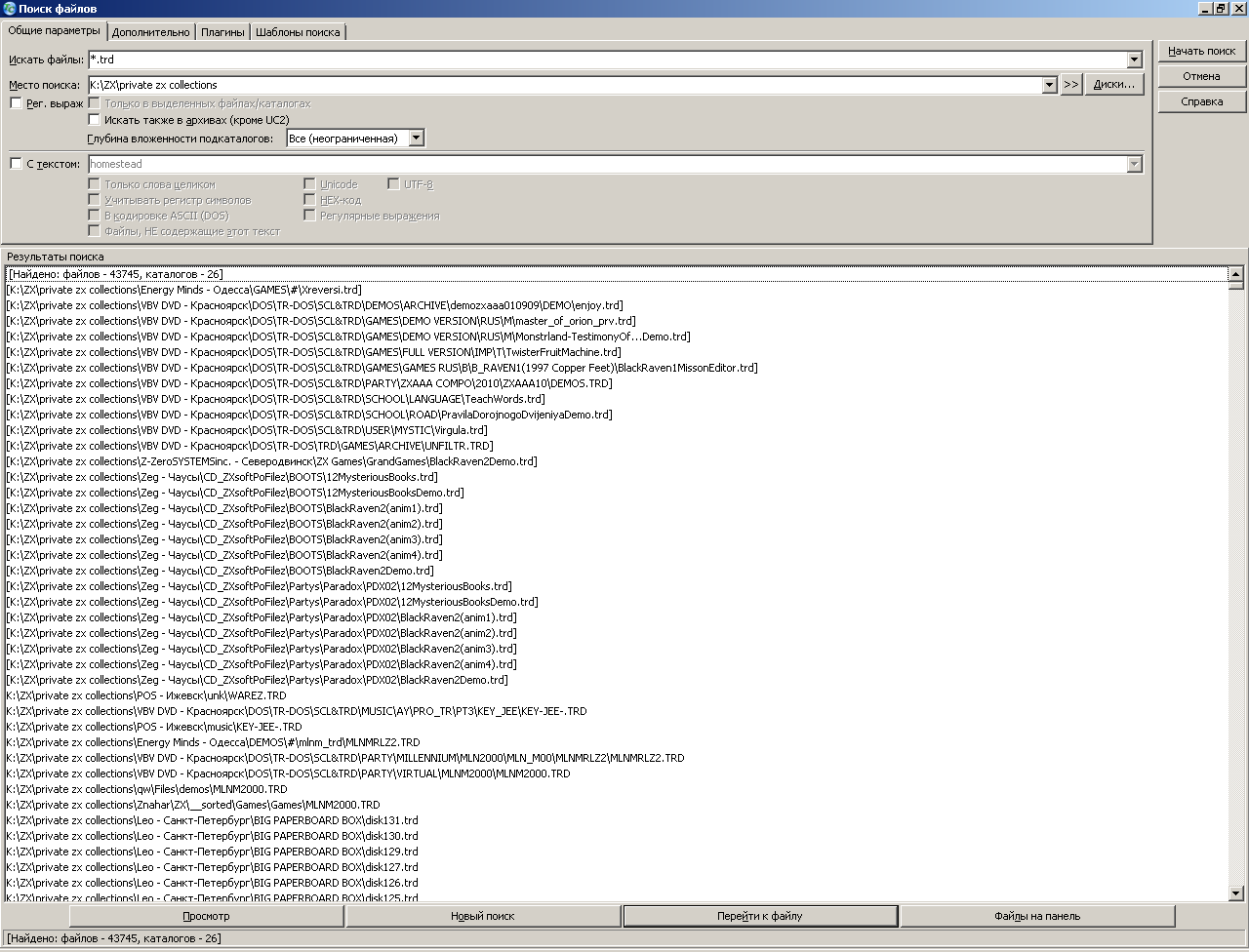The image size is (1249, 952).
Task: Click the >> button beside search location
Action: click(x=1070, y=85)
